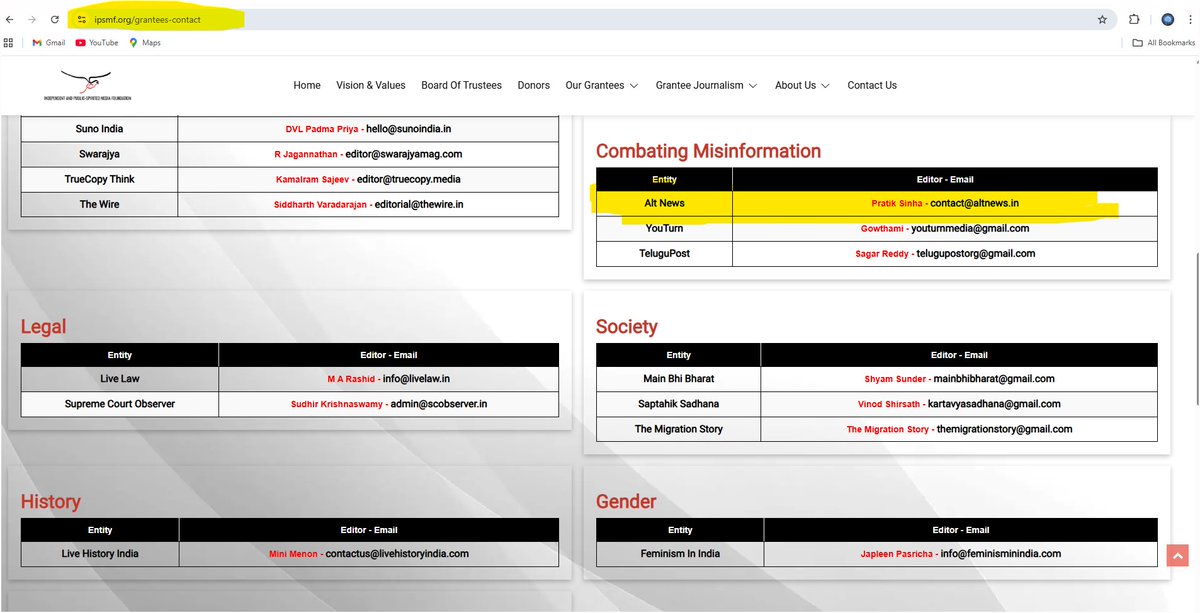Select the TrueCopy Think entity cell
This screenshot has width=1200, height=613.
[99, 179]
